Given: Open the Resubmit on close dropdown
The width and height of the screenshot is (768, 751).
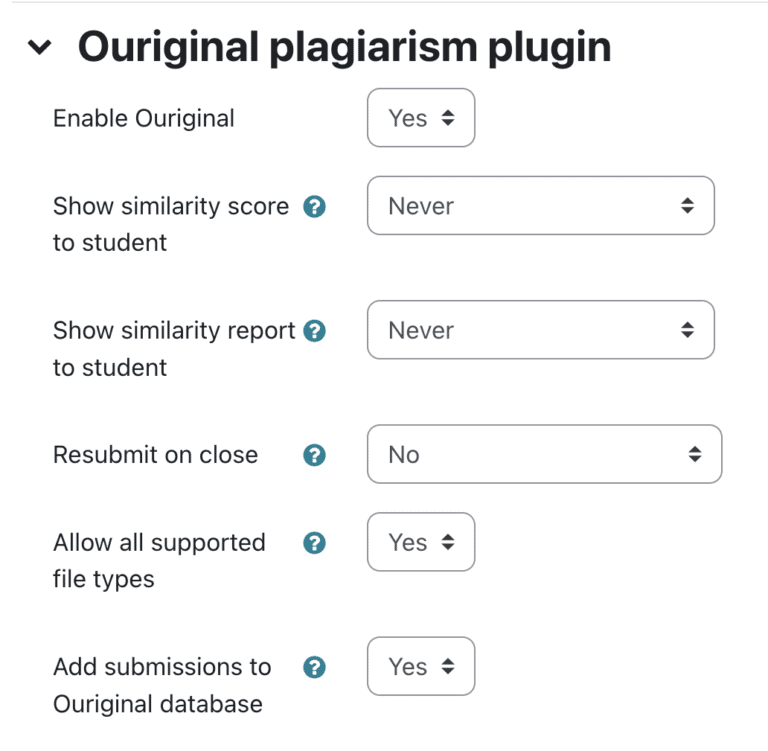Looking at the screenshot, I should [x=544, y=454].
